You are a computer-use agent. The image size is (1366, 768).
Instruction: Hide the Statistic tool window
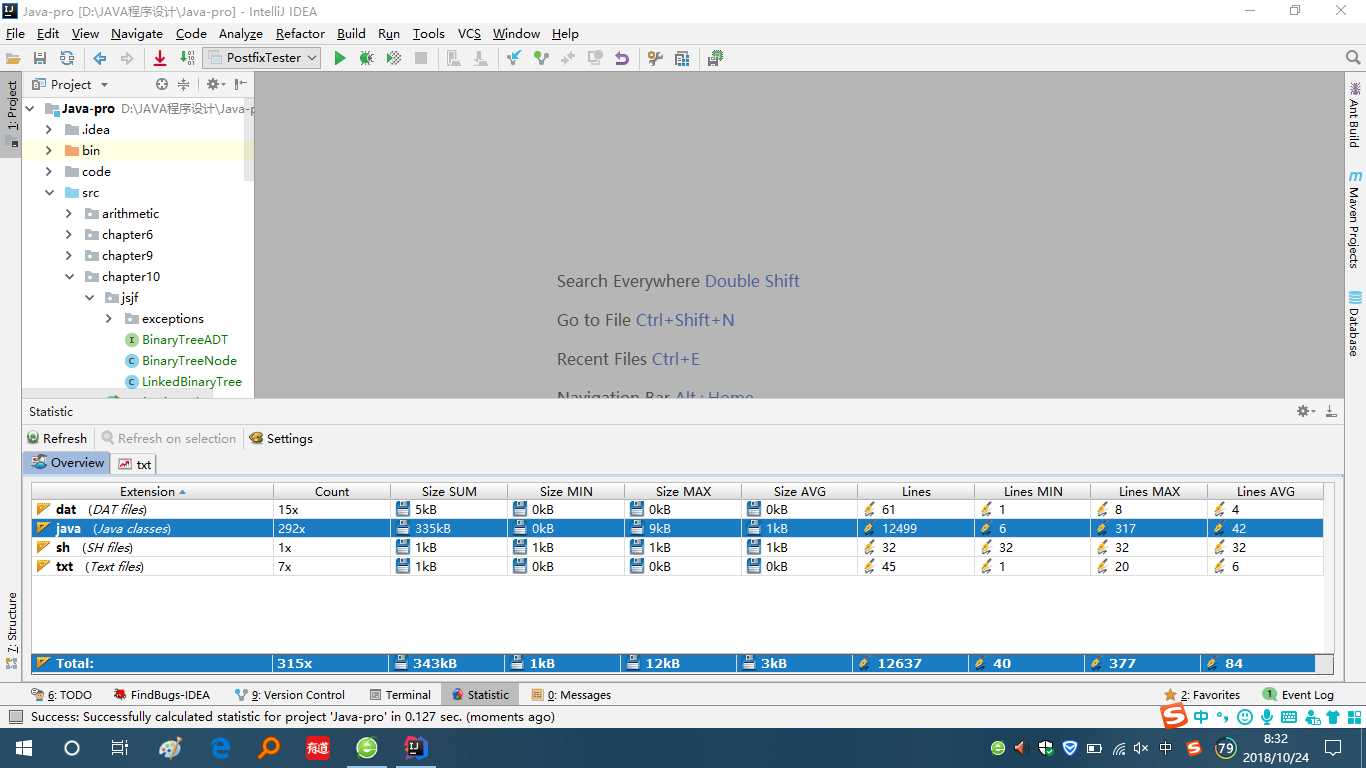(x=1331, y=411)
